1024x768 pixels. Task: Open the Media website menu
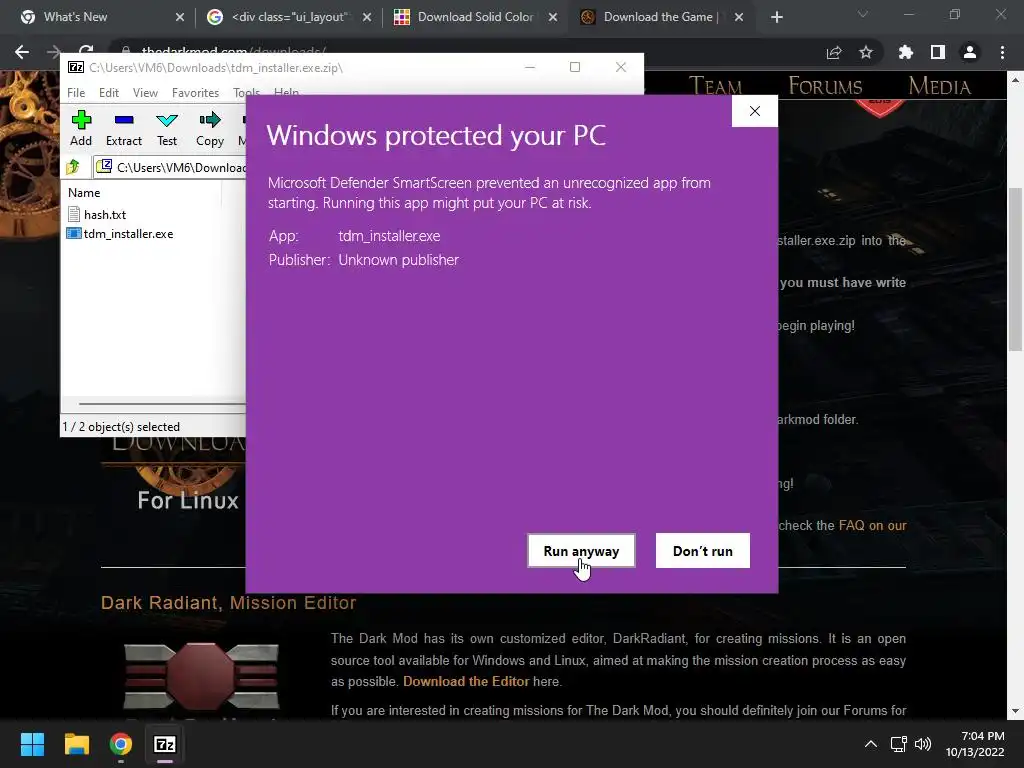939,86
